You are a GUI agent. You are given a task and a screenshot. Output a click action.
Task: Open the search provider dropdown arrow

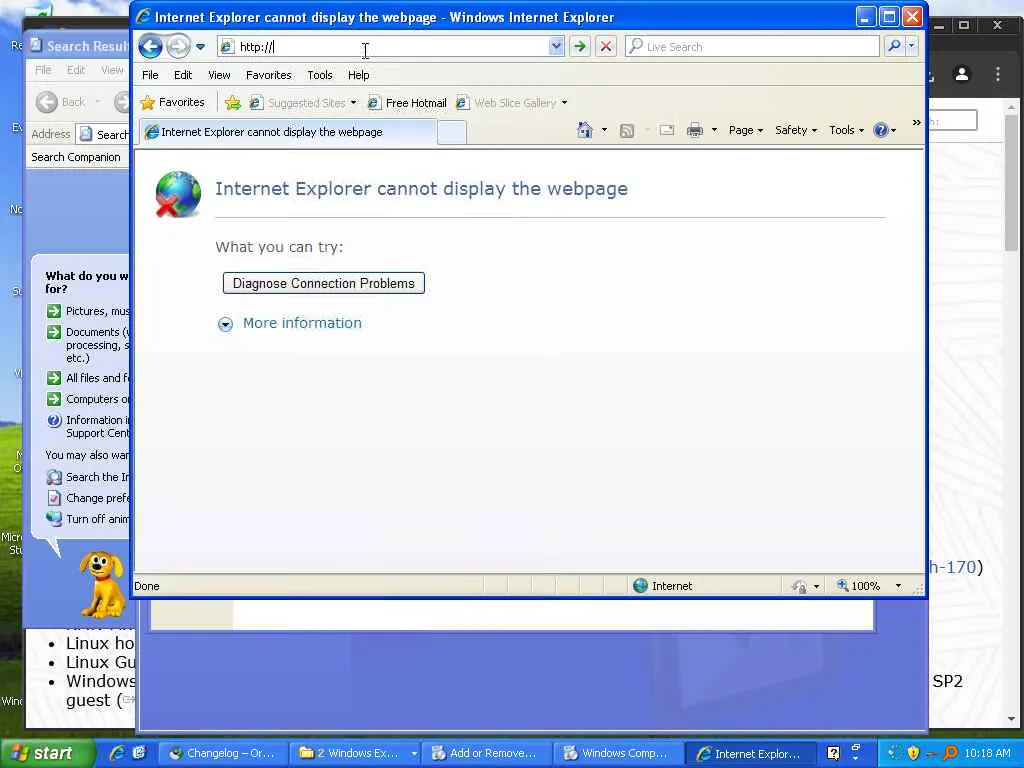911,46
